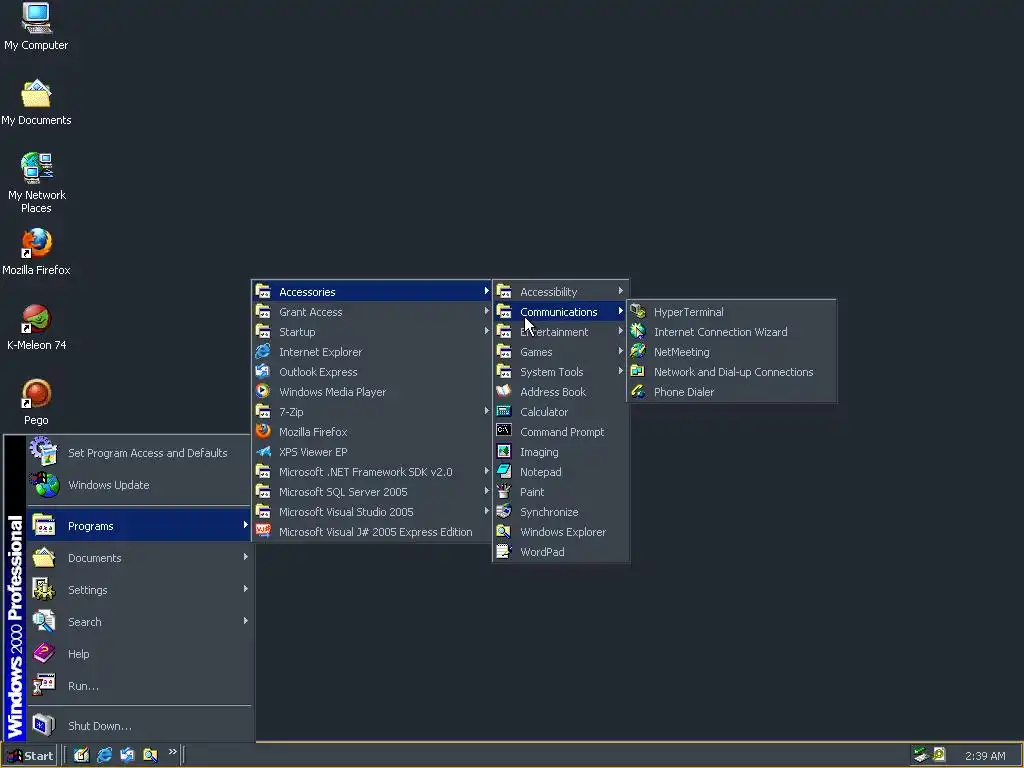
Task: Choose Run... from the start menu
Action: 139,686
